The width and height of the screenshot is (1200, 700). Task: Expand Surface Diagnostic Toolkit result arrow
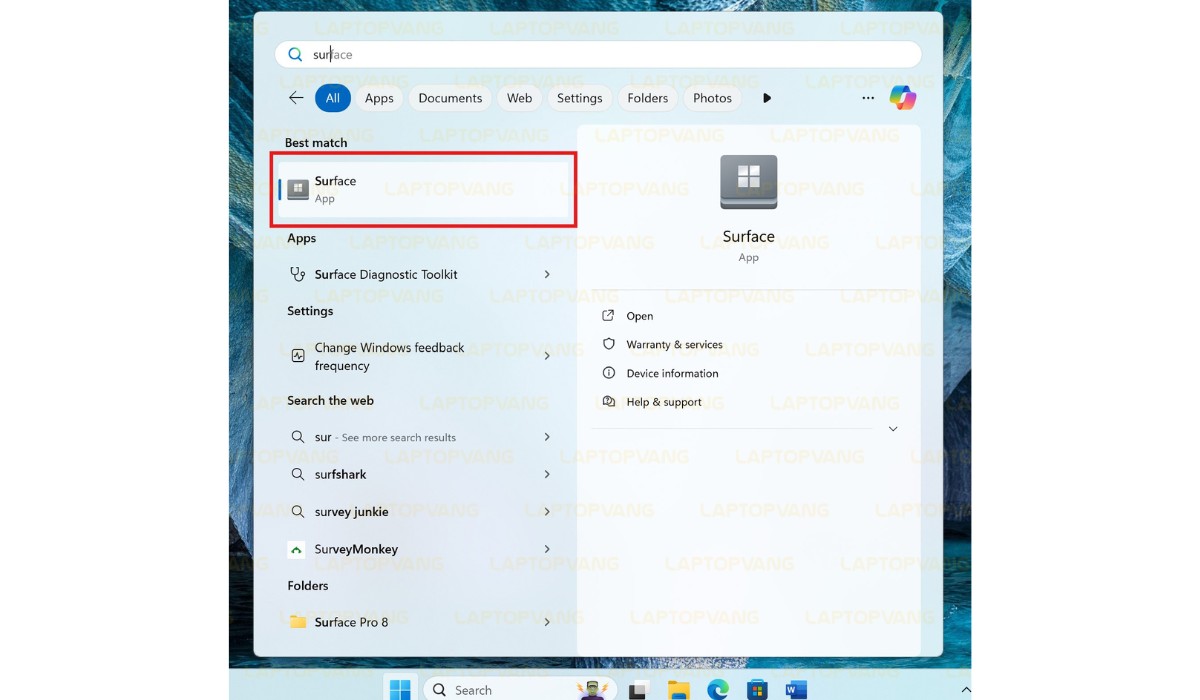(547, 274)
